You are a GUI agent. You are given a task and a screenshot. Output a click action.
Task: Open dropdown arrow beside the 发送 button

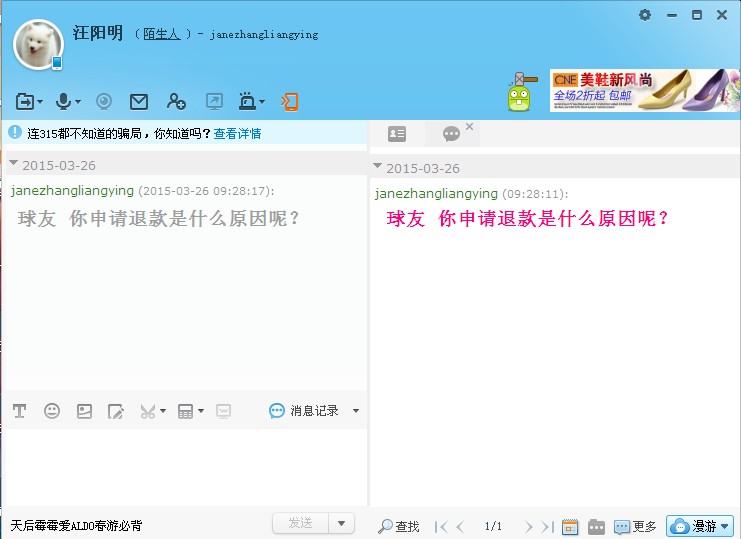pos(343,523)
